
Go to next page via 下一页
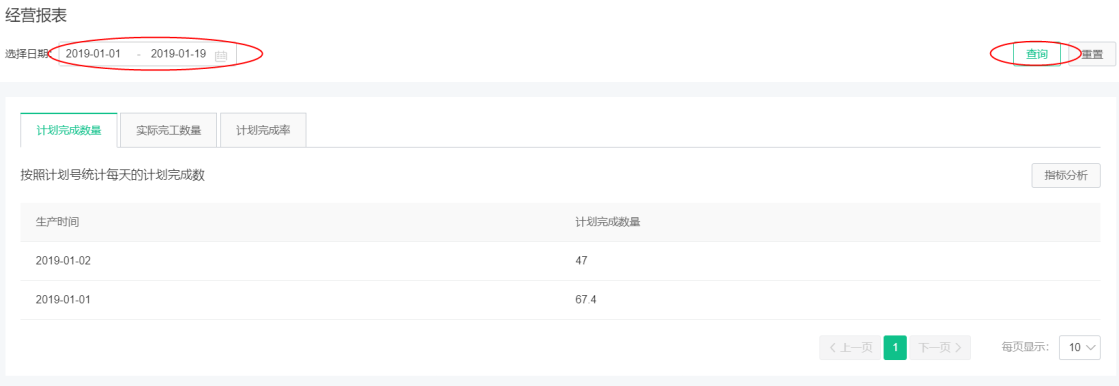tap(940, 347)
